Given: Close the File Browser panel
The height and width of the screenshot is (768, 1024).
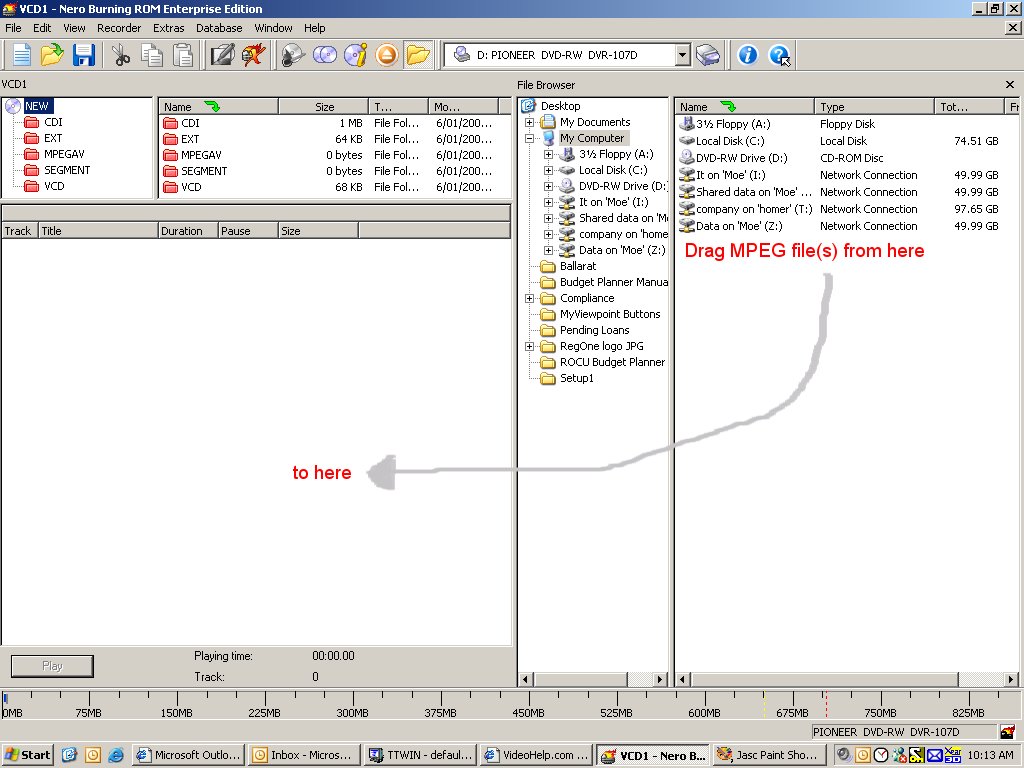Looking at the screenshot, I should [x=1010, y=85].
